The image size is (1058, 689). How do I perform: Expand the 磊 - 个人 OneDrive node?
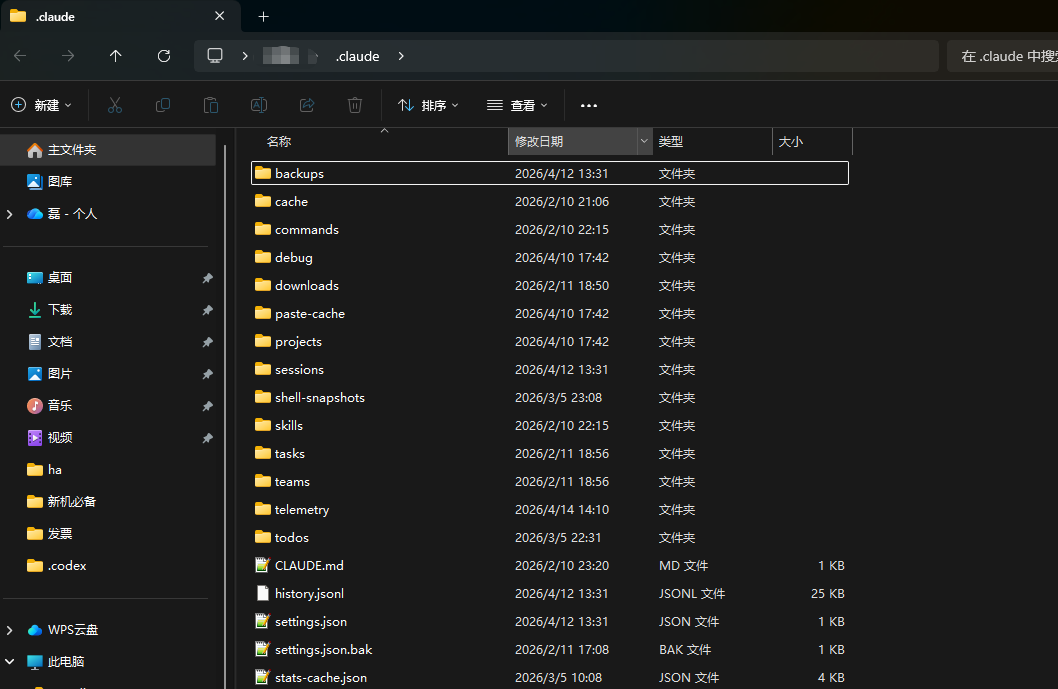pyautogui.click(x=9, y=214)
